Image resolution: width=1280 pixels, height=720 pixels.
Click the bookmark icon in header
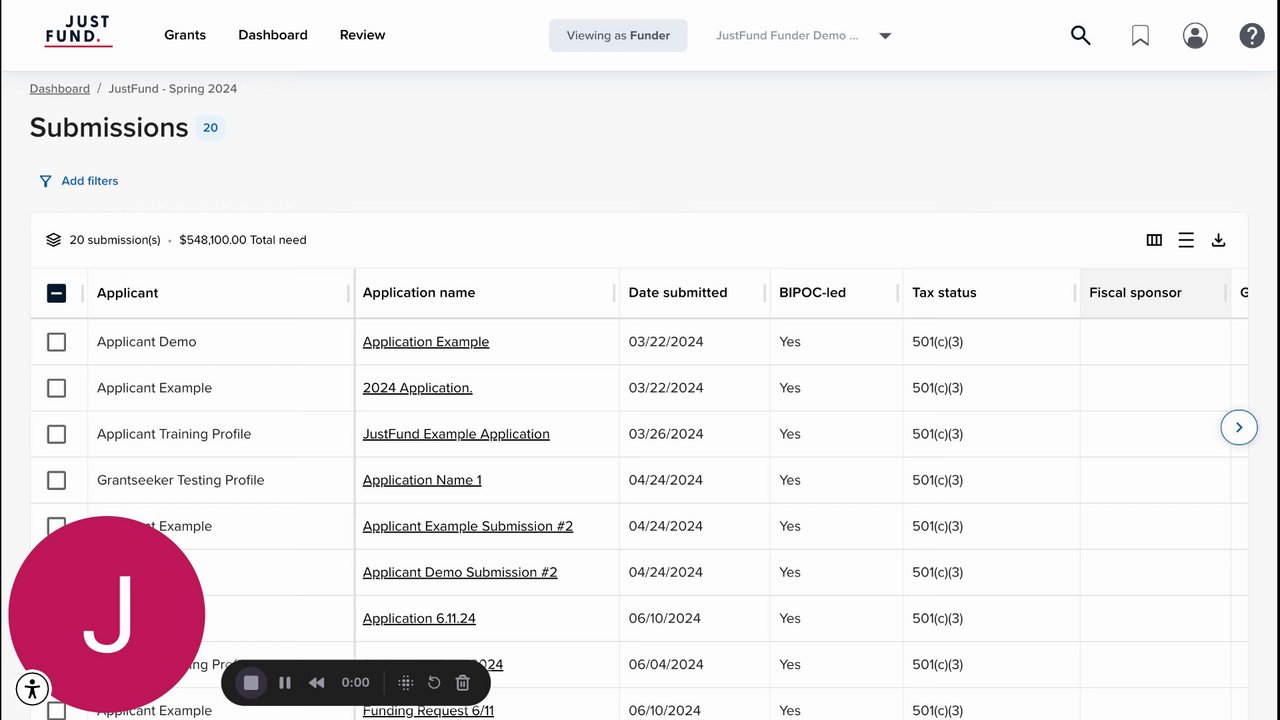1140,36
